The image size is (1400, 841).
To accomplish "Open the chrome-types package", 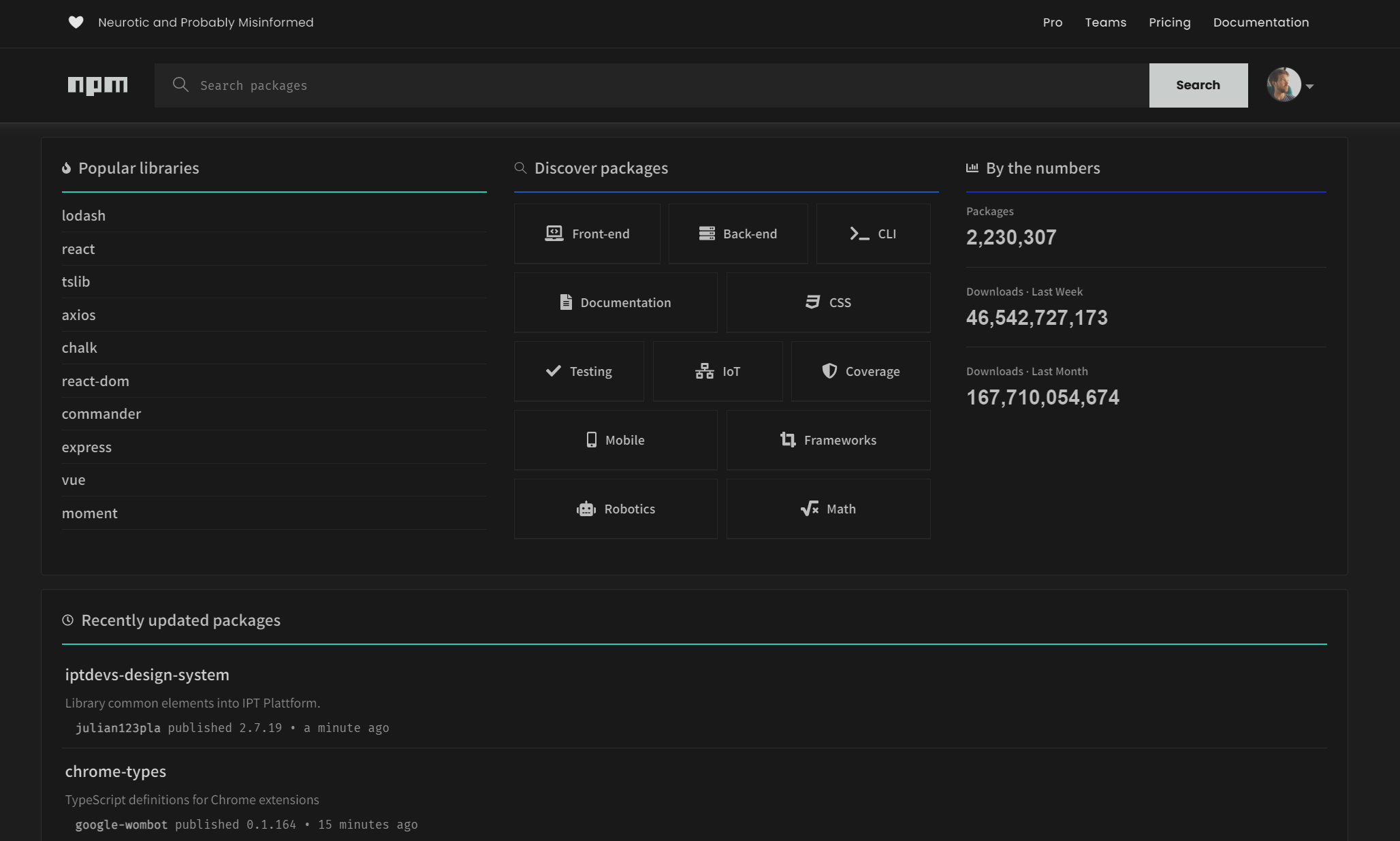I will click(x=116, y=771).
